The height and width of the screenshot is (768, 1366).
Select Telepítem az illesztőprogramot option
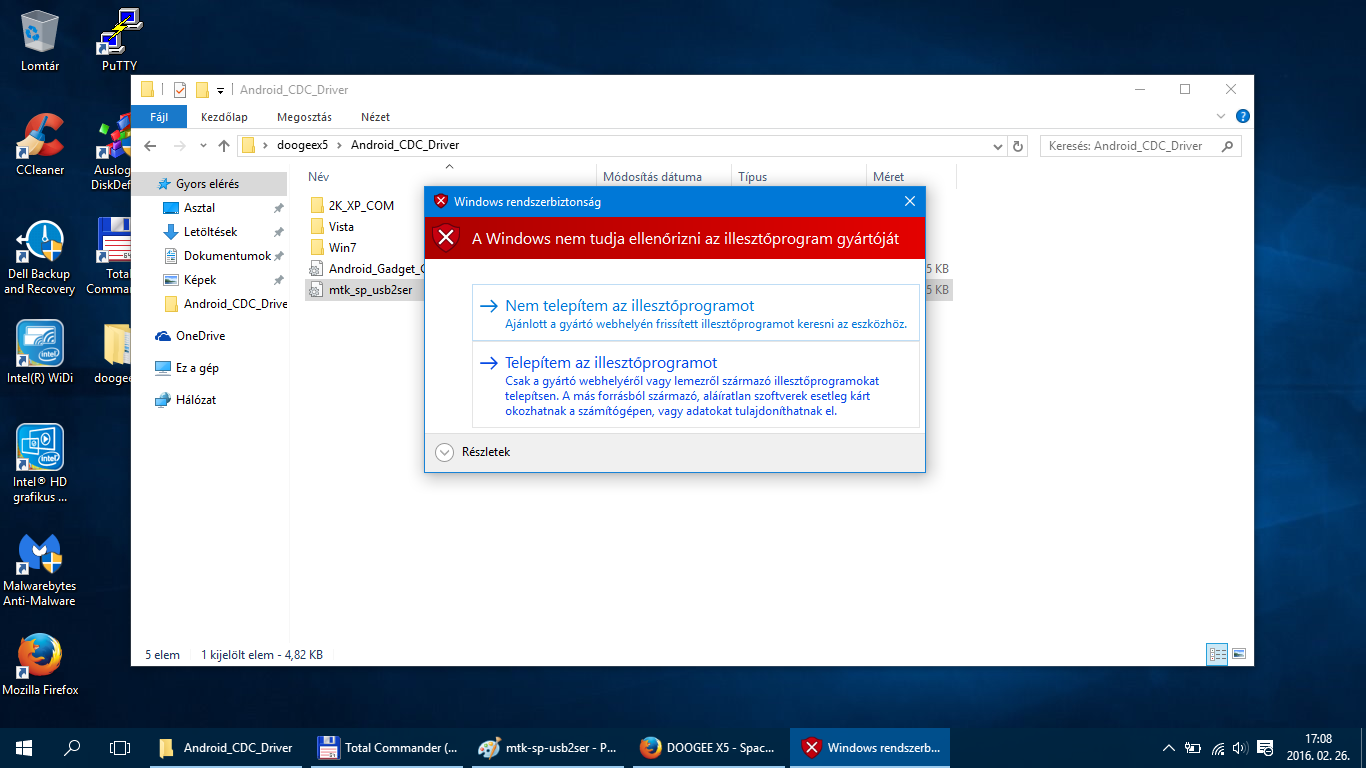[611, 363]
